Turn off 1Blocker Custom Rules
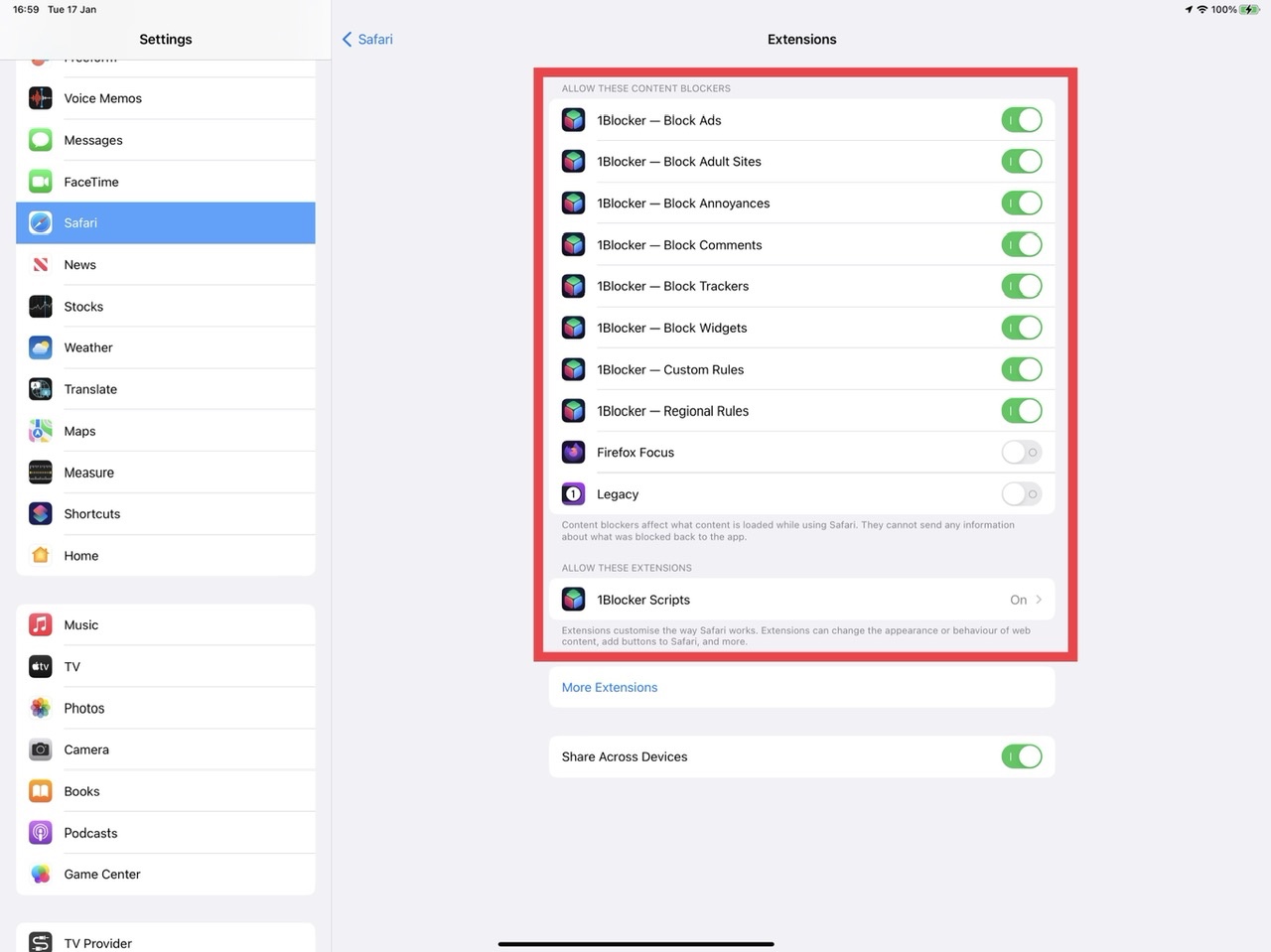1271x952 pixels. click(1022, 369)
